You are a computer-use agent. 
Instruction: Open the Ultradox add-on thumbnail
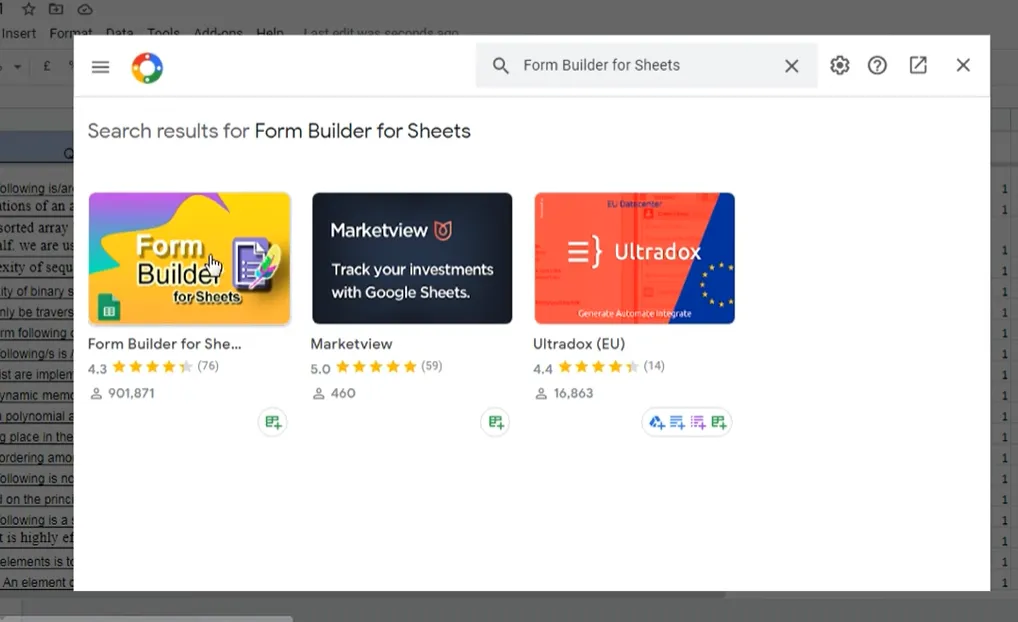634,258
